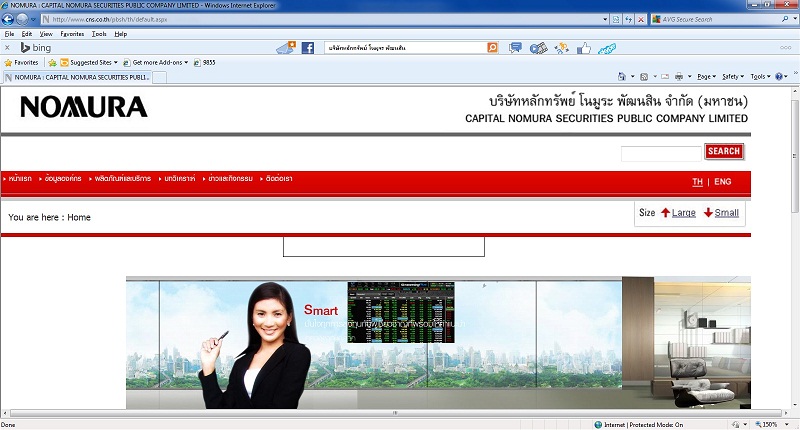Click the blue Help question mark icon
Viewport: 800px width, 430px height.
coord(779,77)
